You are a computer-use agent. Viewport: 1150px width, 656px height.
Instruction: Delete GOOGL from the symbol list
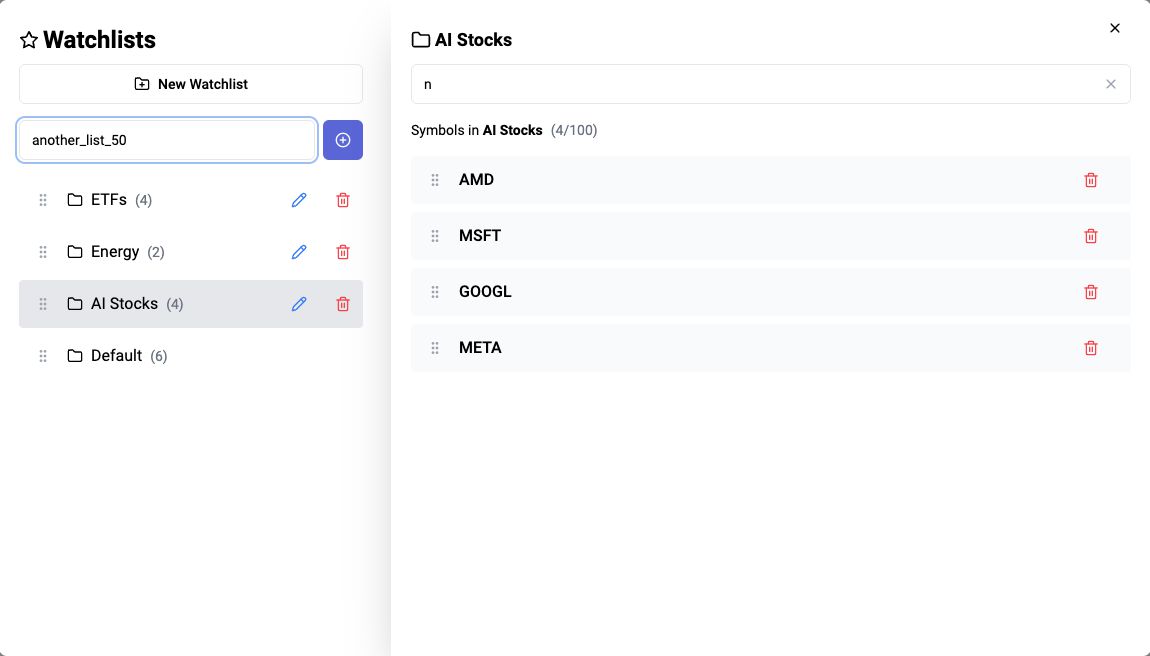tap(1091, 292)
